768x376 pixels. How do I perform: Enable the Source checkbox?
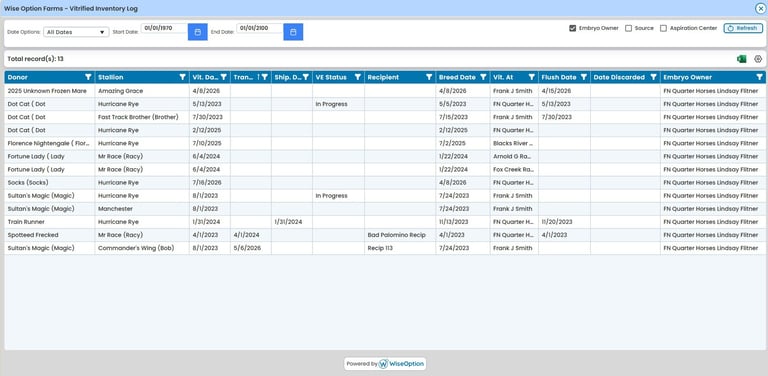coord(628,28)
